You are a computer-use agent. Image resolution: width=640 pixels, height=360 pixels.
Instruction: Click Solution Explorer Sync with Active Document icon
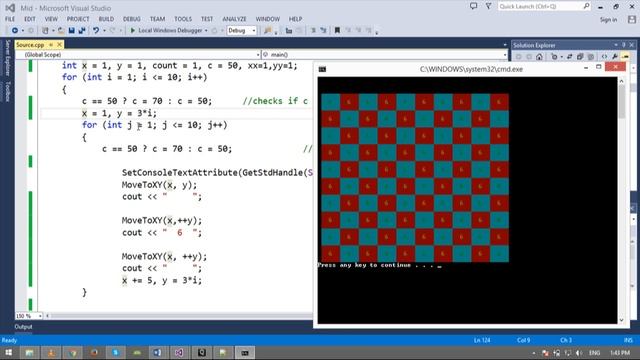coord(569,57)
